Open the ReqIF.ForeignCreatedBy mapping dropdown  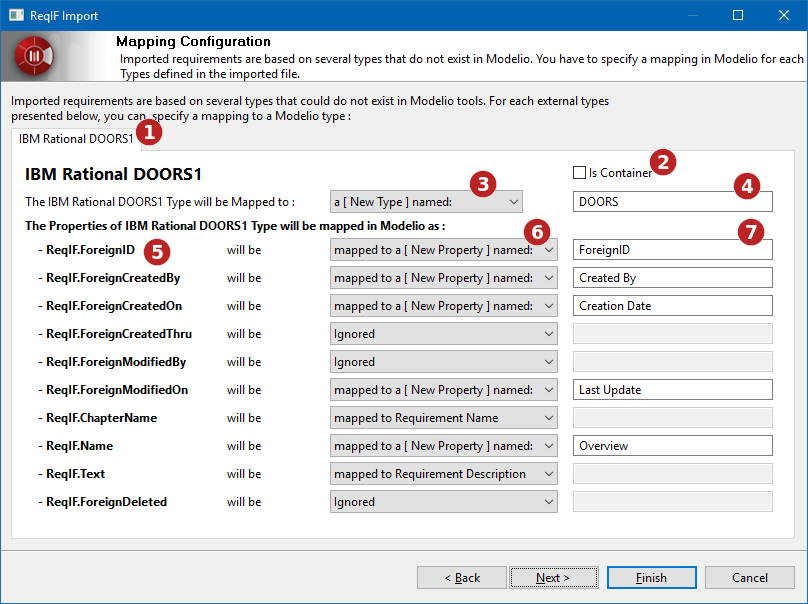point(444,278)
